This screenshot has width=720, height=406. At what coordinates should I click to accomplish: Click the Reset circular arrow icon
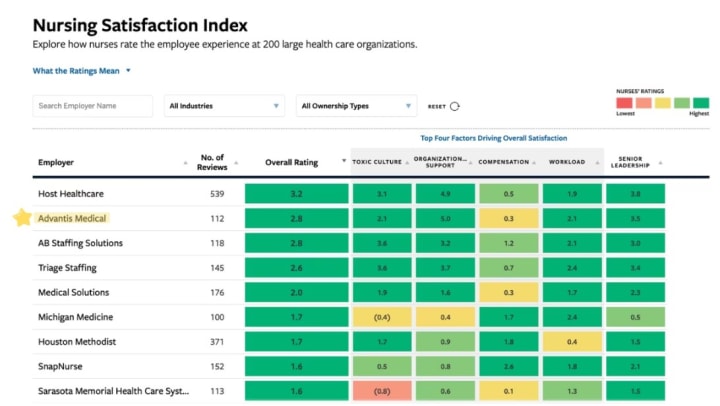coord(455,106)
